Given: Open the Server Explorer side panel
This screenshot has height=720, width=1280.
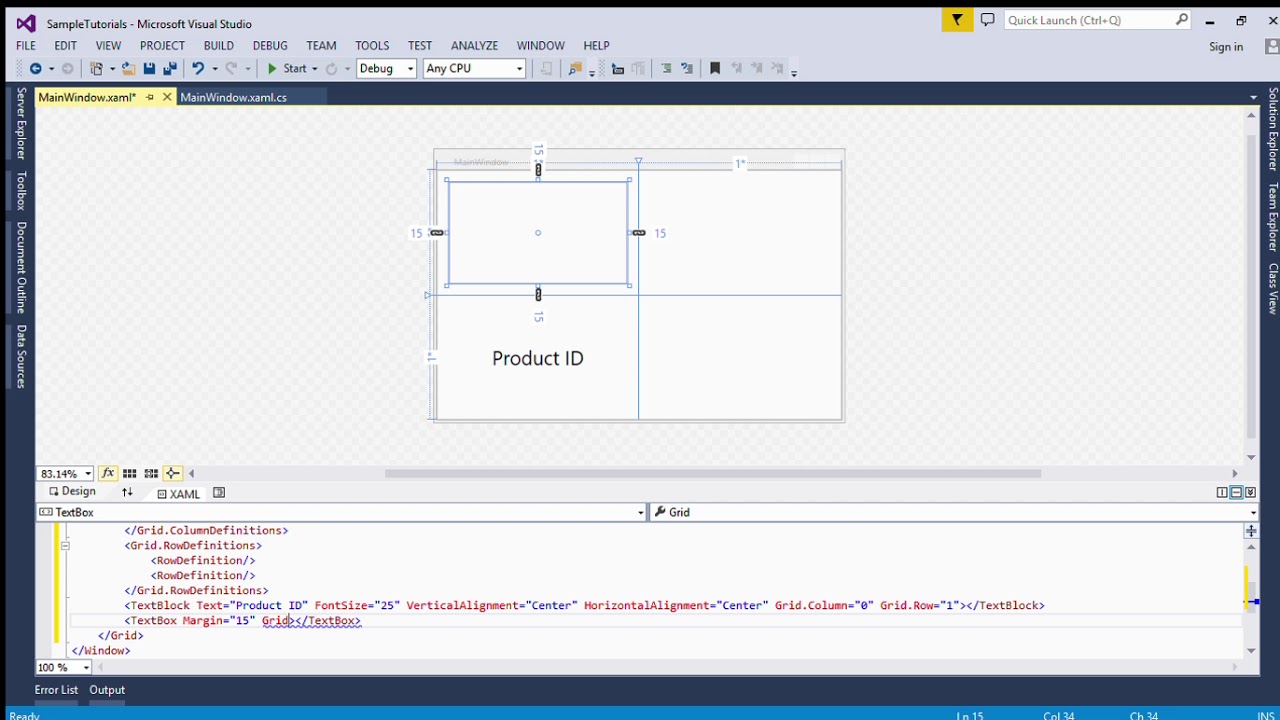Looking at the screenshot, I should tap(21, 123).
